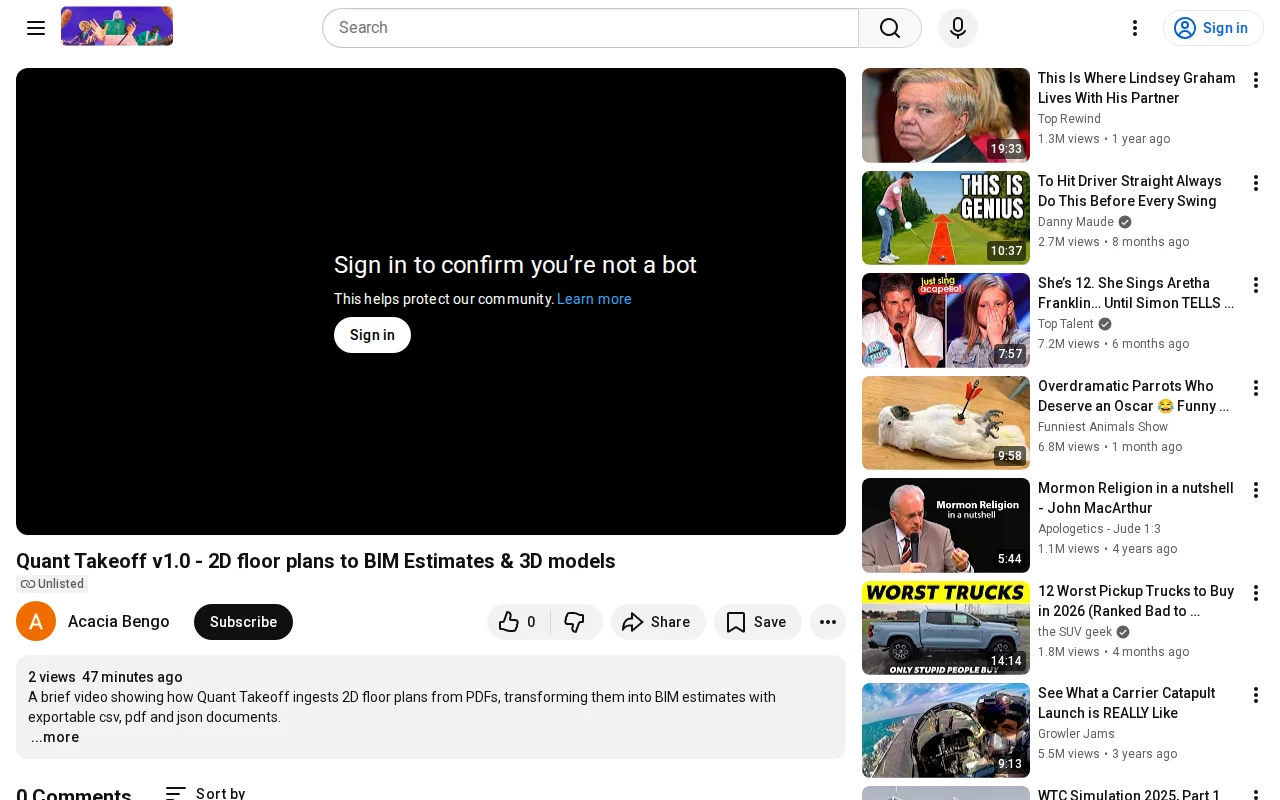Open header settings three-dot menu
Image resolution: width=1280 pixels, height=800 pixels.
click(x=1135, y=28)
